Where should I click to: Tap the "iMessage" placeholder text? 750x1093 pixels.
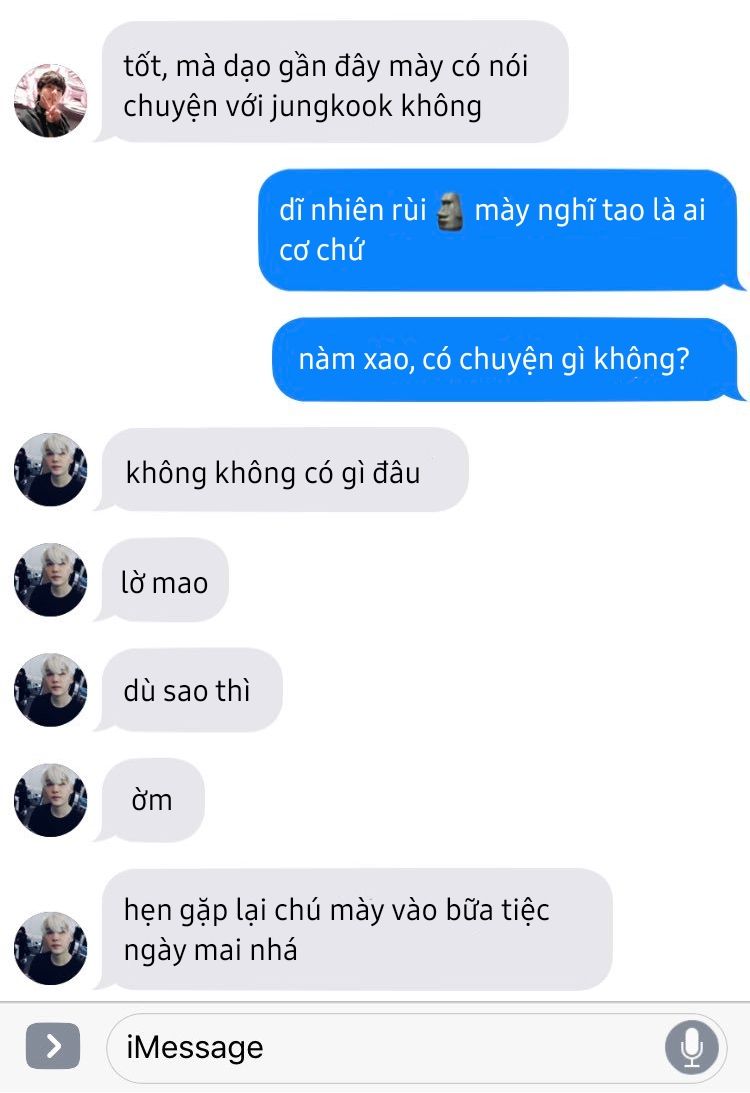(x=194, y=1047)
